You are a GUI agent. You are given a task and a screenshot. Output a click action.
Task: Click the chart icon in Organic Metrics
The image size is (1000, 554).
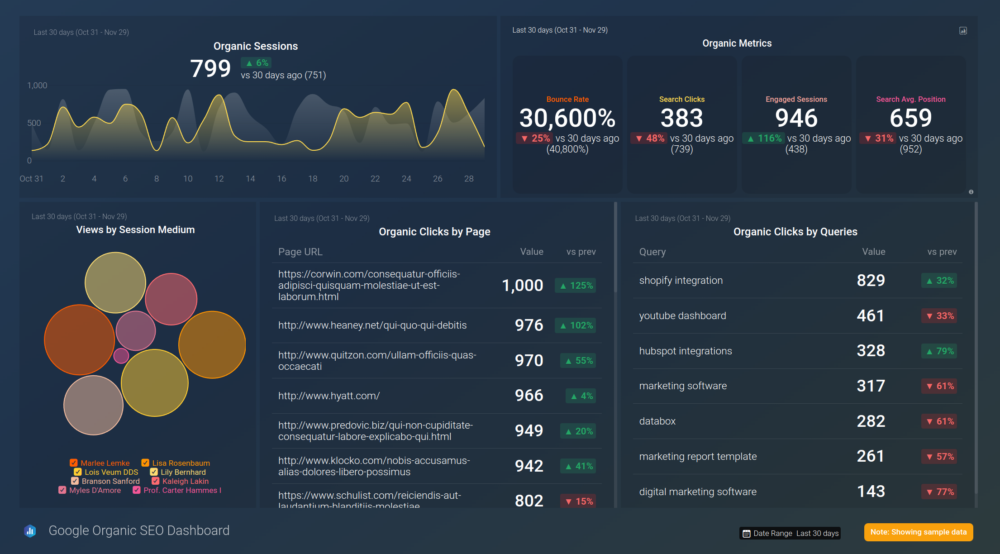tap(963, 30)
